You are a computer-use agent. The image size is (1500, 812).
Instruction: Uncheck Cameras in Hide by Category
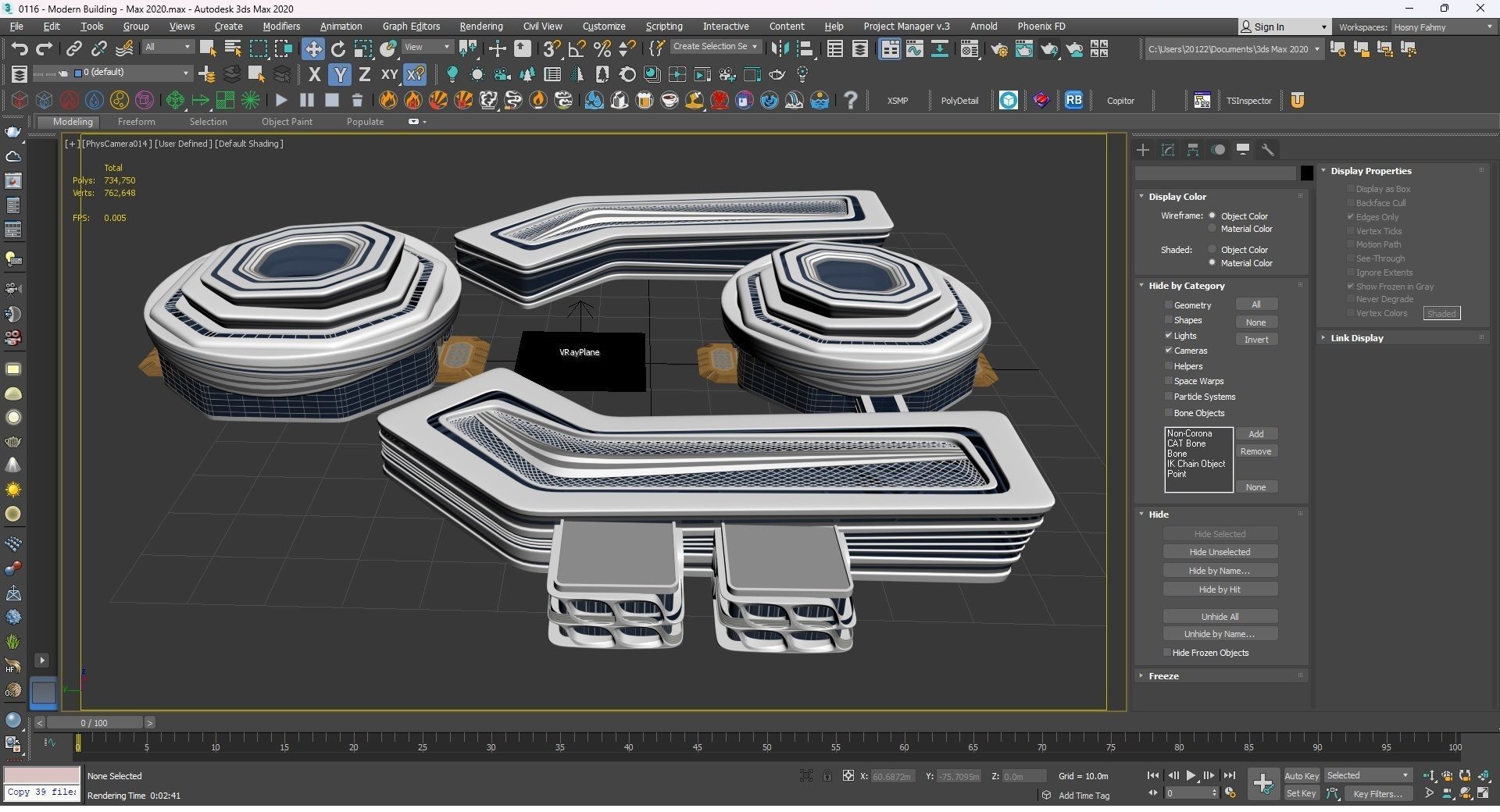(x=1169, y=351)
